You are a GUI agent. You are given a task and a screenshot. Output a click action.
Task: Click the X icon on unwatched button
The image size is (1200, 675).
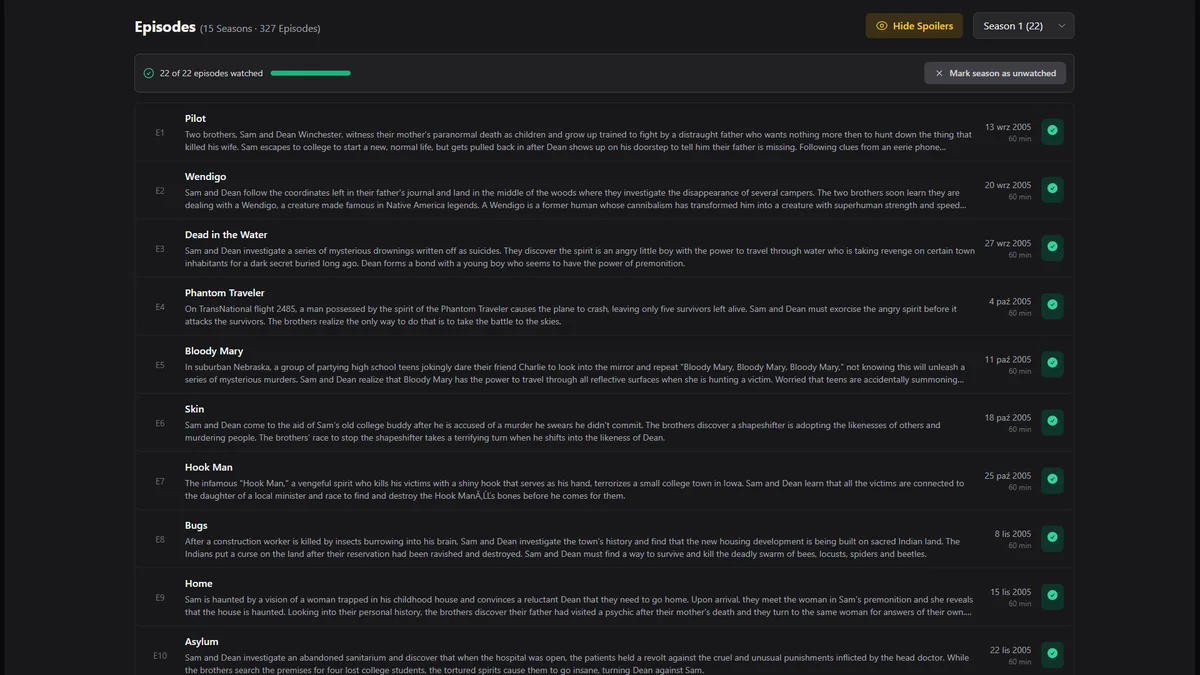click(939, 73)
